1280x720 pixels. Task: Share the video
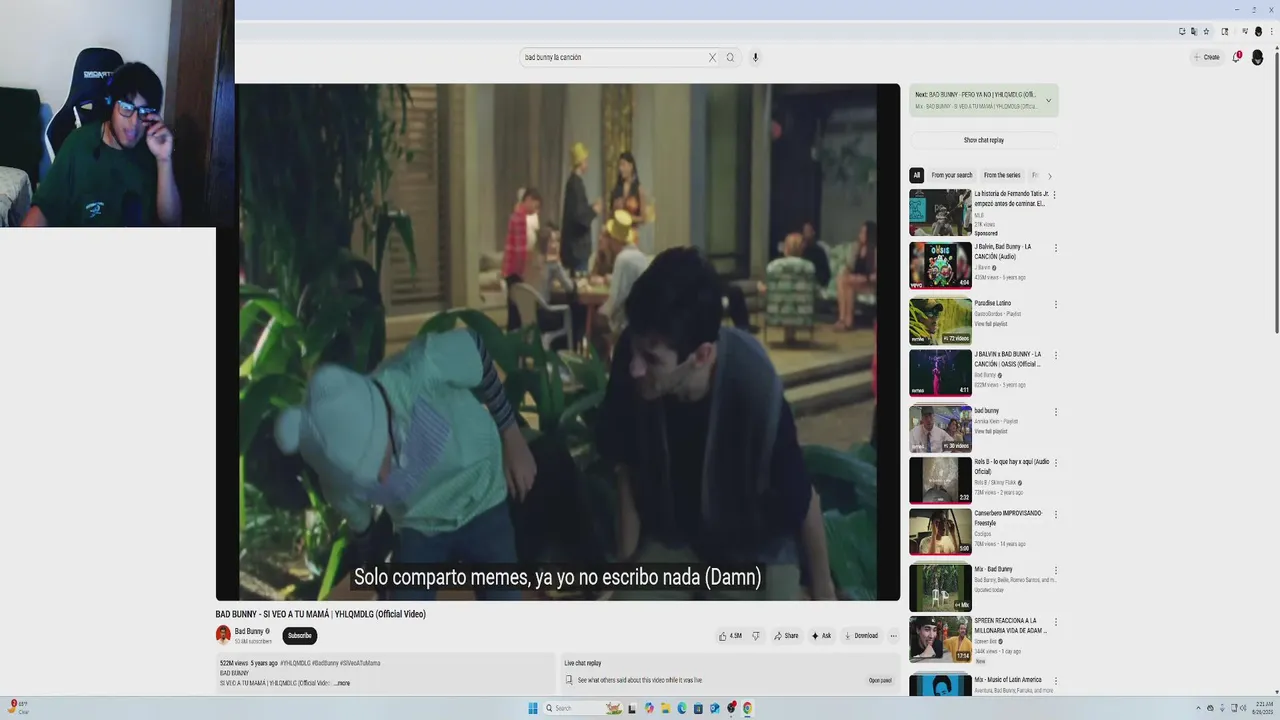785,635
